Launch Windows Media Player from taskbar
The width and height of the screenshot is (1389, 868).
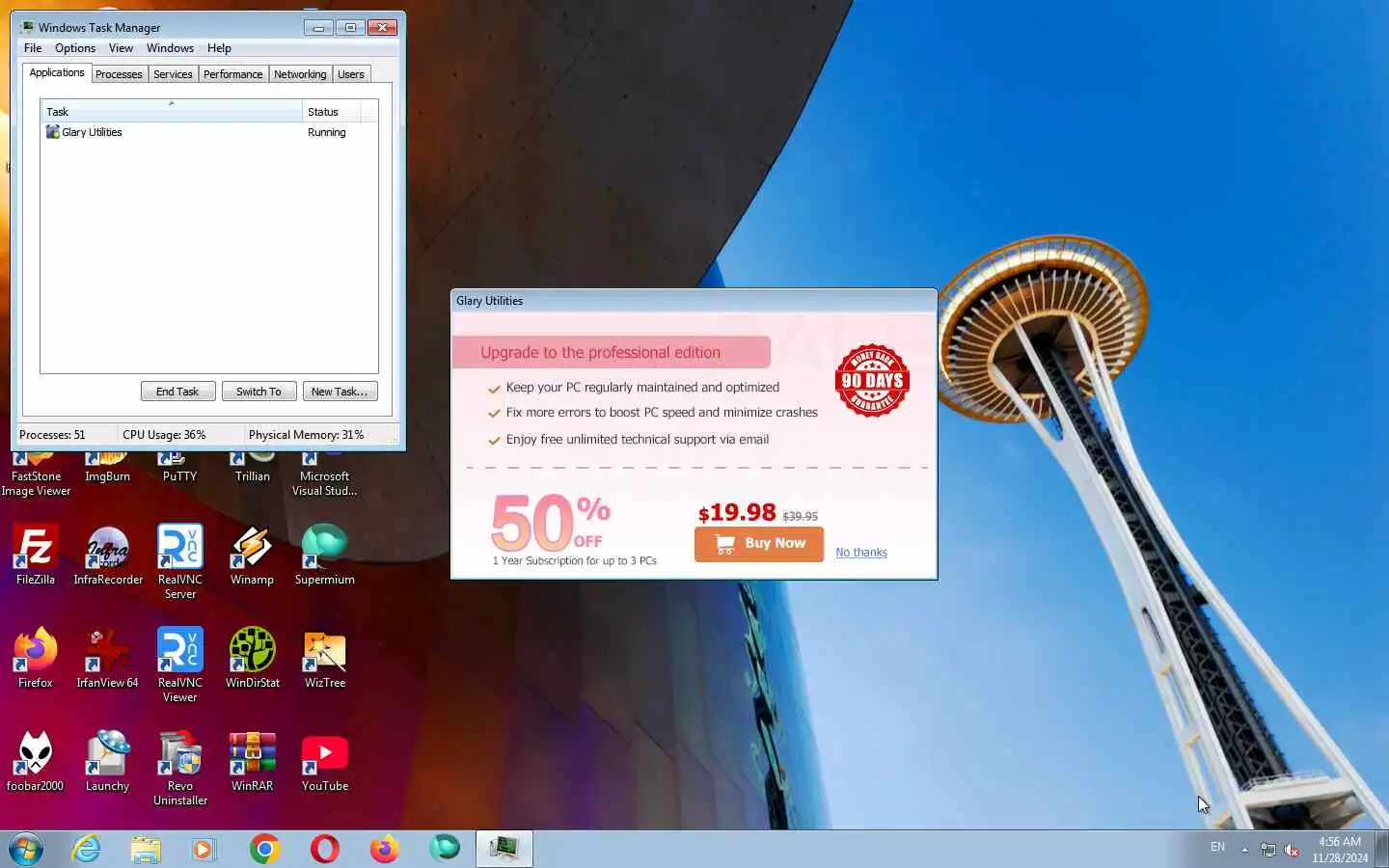pyautogui.click(x=204, y=849)
